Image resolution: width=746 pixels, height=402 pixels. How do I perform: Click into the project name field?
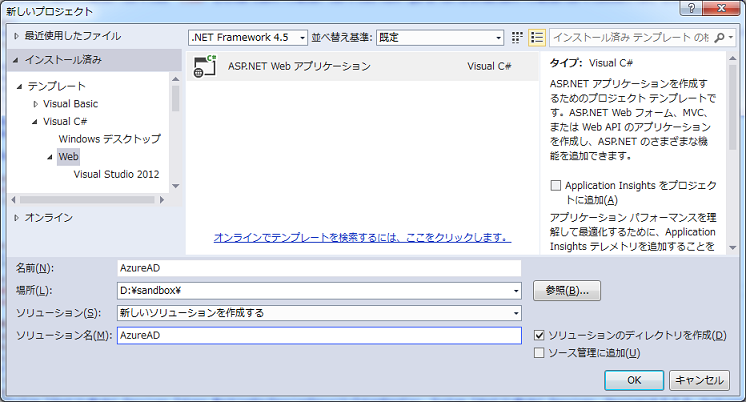[319, 268]
